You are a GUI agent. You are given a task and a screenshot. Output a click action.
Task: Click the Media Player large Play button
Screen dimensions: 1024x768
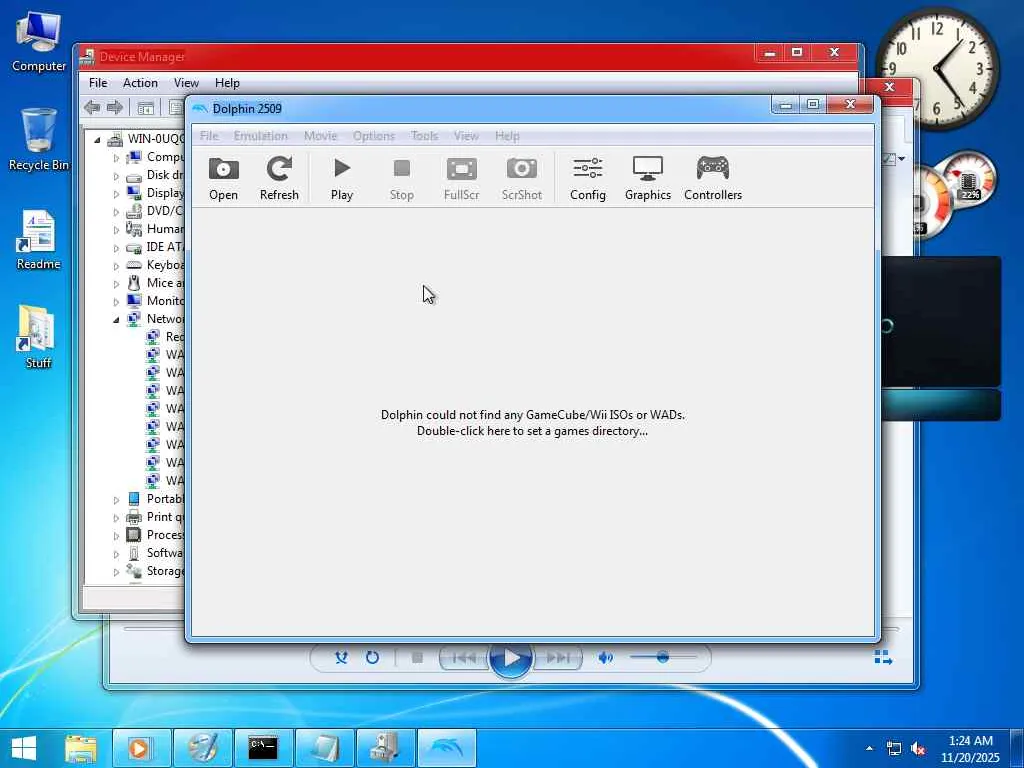pyautogui.click(x=511, y=658)
